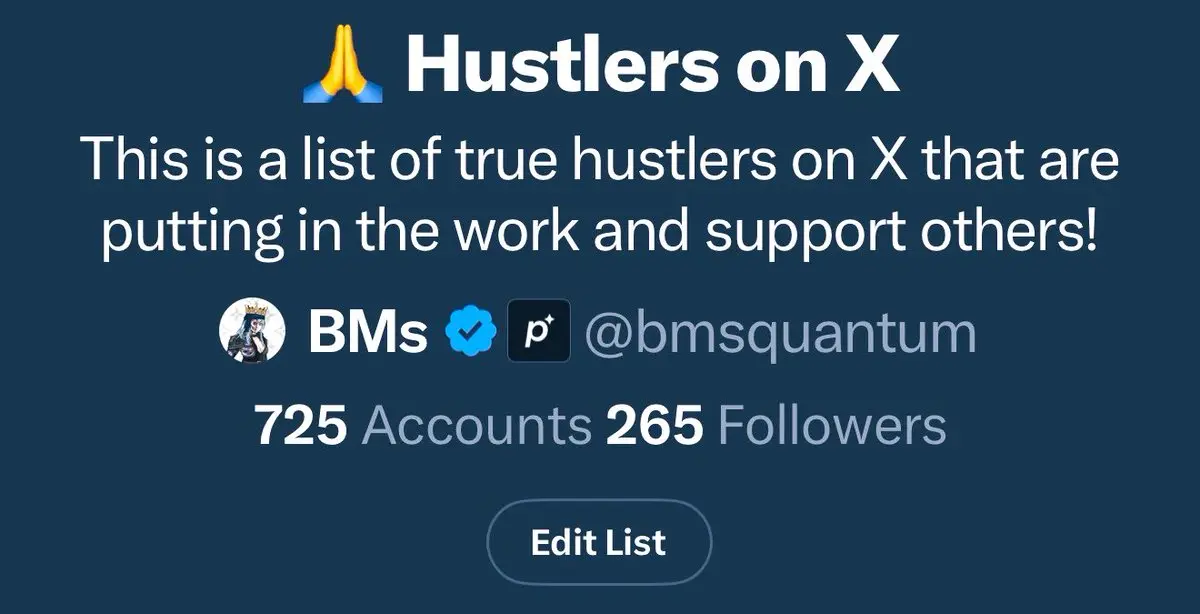
Task: Click the word Accounts label
Action: pos(476,426)
